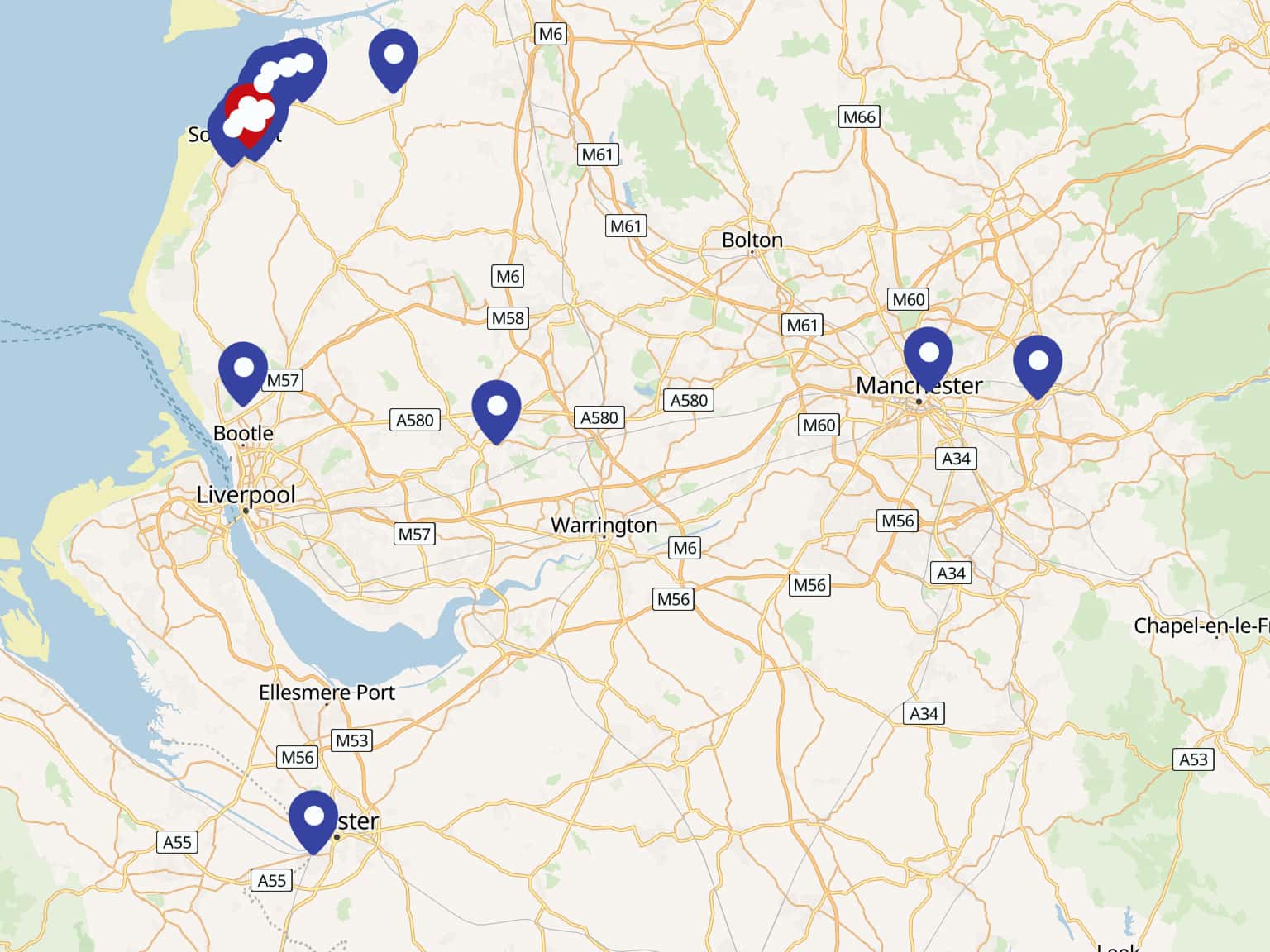Select the blue marker east of Manchester
1270x952 pixels.
1038,368
